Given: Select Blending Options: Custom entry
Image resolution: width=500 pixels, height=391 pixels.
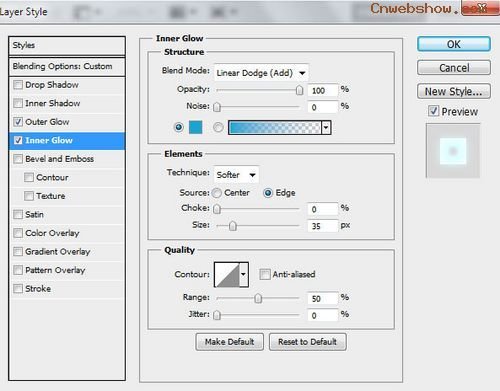Looking at the screenshot, I should [67, 66].
